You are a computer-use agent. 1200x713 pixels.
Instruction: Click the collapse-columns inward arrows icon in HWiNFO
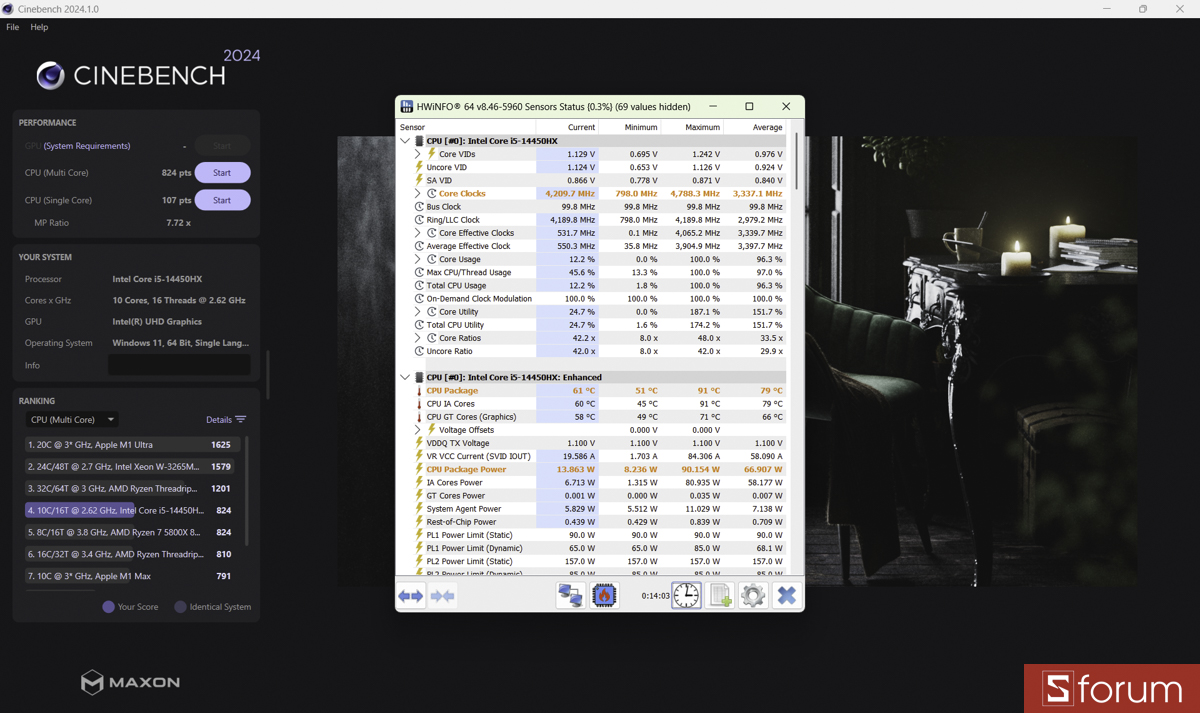pos(443,596)
